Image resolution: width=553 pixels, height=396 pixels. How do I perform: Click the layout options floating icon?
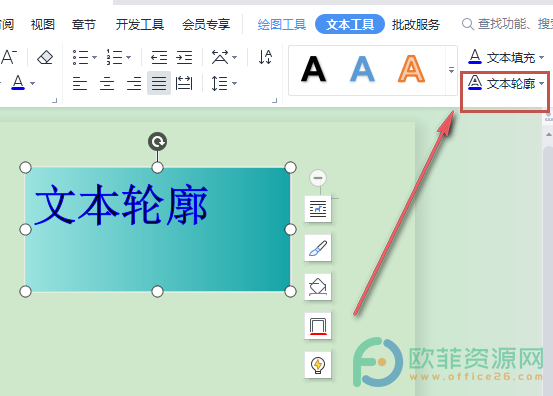coord(318,209)
